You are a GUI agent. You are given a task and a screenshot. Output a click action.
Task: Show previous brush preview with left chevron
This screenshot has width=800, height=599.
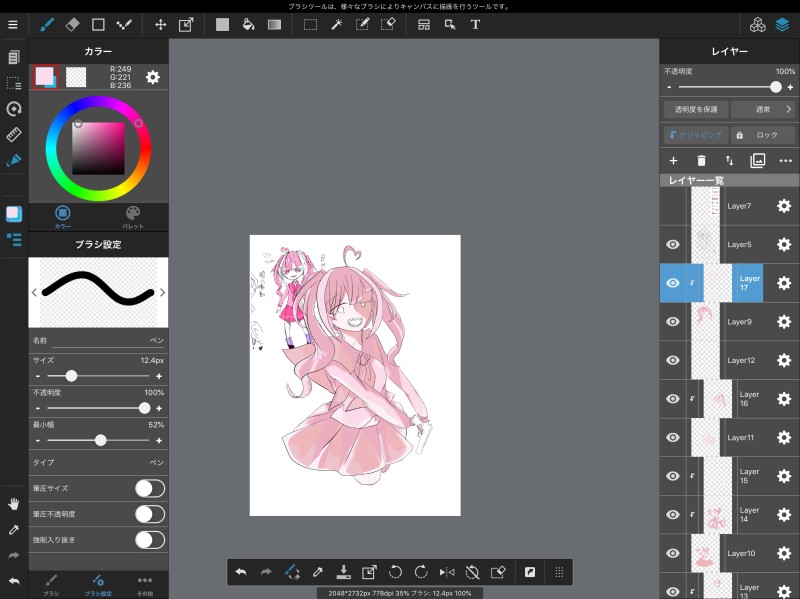34,292
